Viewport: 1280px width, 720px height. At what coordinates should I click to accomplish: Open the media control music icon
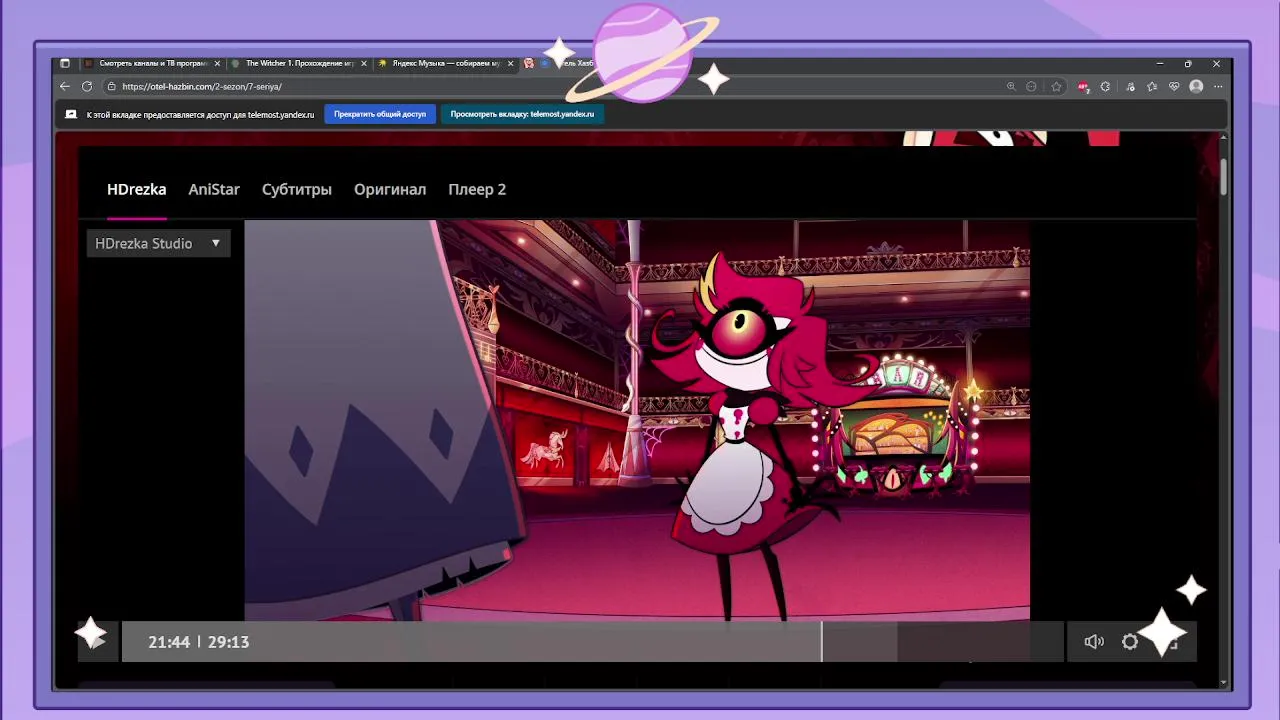tap(1130, 87)
